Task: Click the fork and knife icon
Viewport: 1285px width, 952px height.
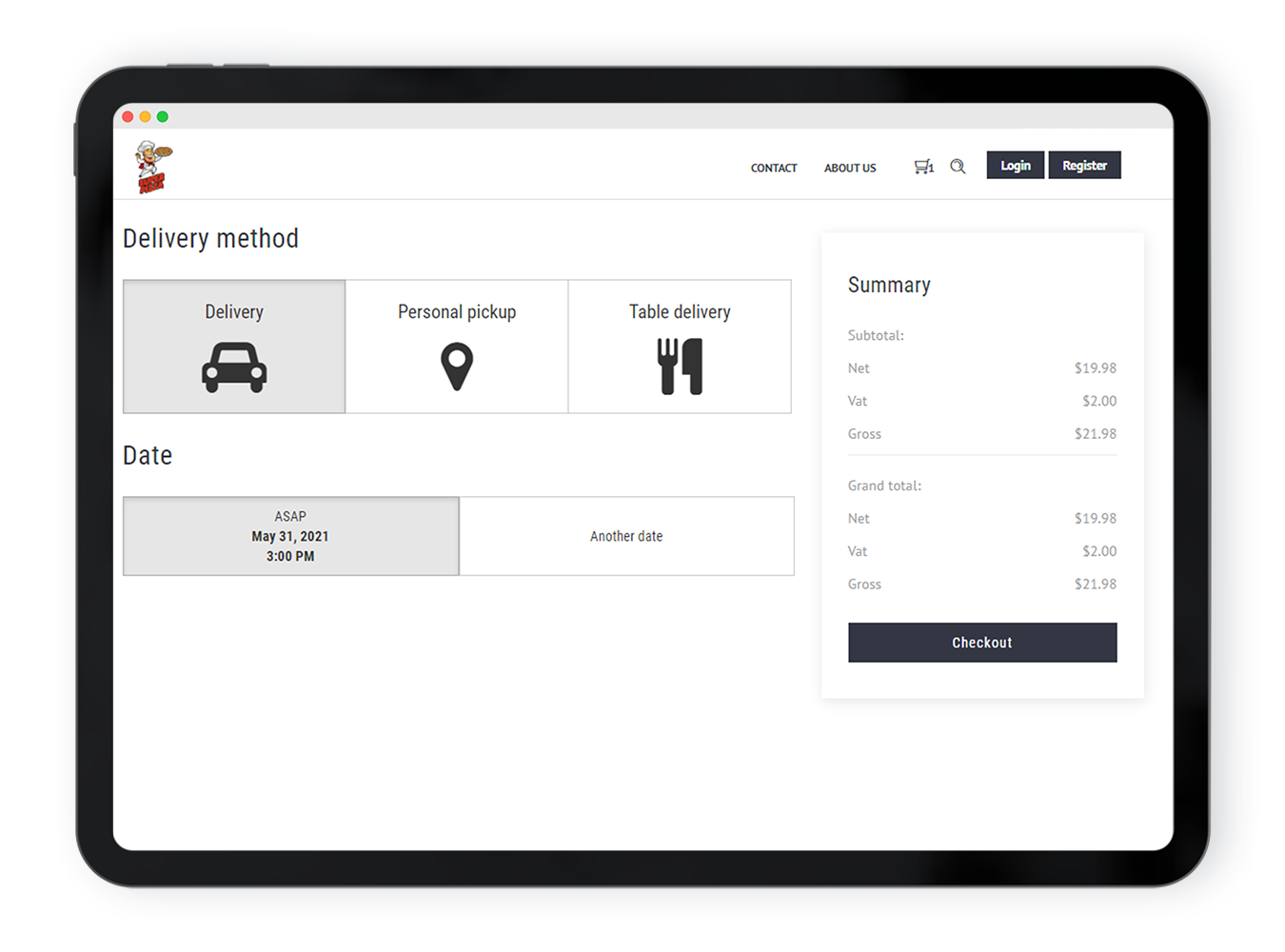Action: pos(680,367)
